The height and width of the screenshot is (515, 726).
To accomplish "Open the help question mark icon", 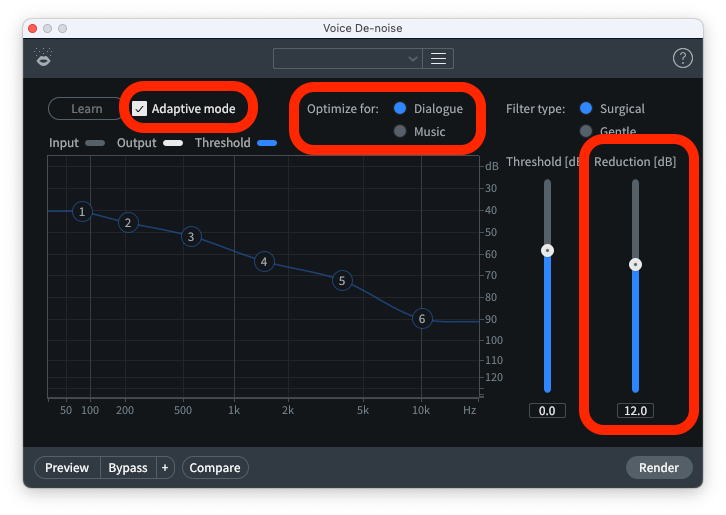I will click(683, 59).
